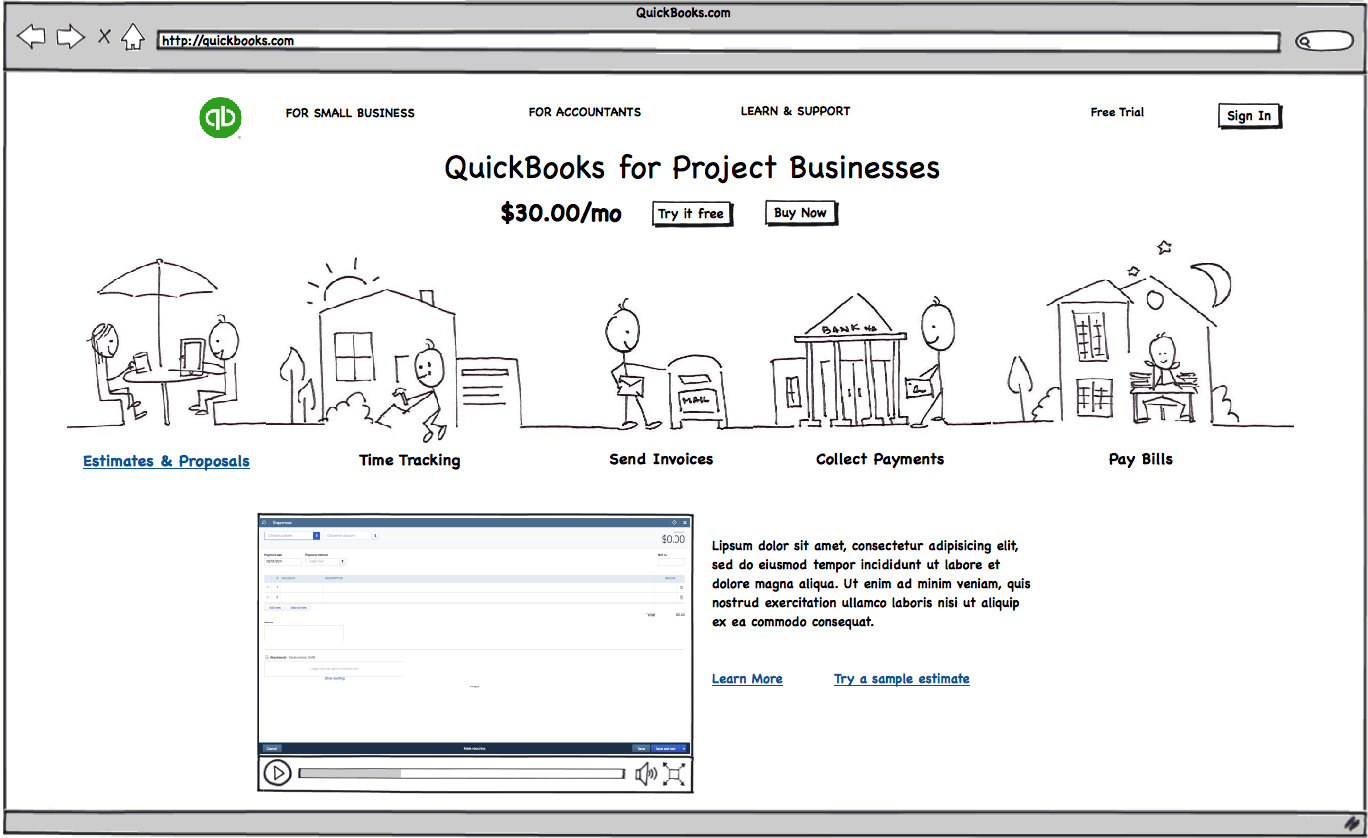Click the X icon in the Expenses header
The height and width of the screenshot is (838, 1368).
click(685, 523)
